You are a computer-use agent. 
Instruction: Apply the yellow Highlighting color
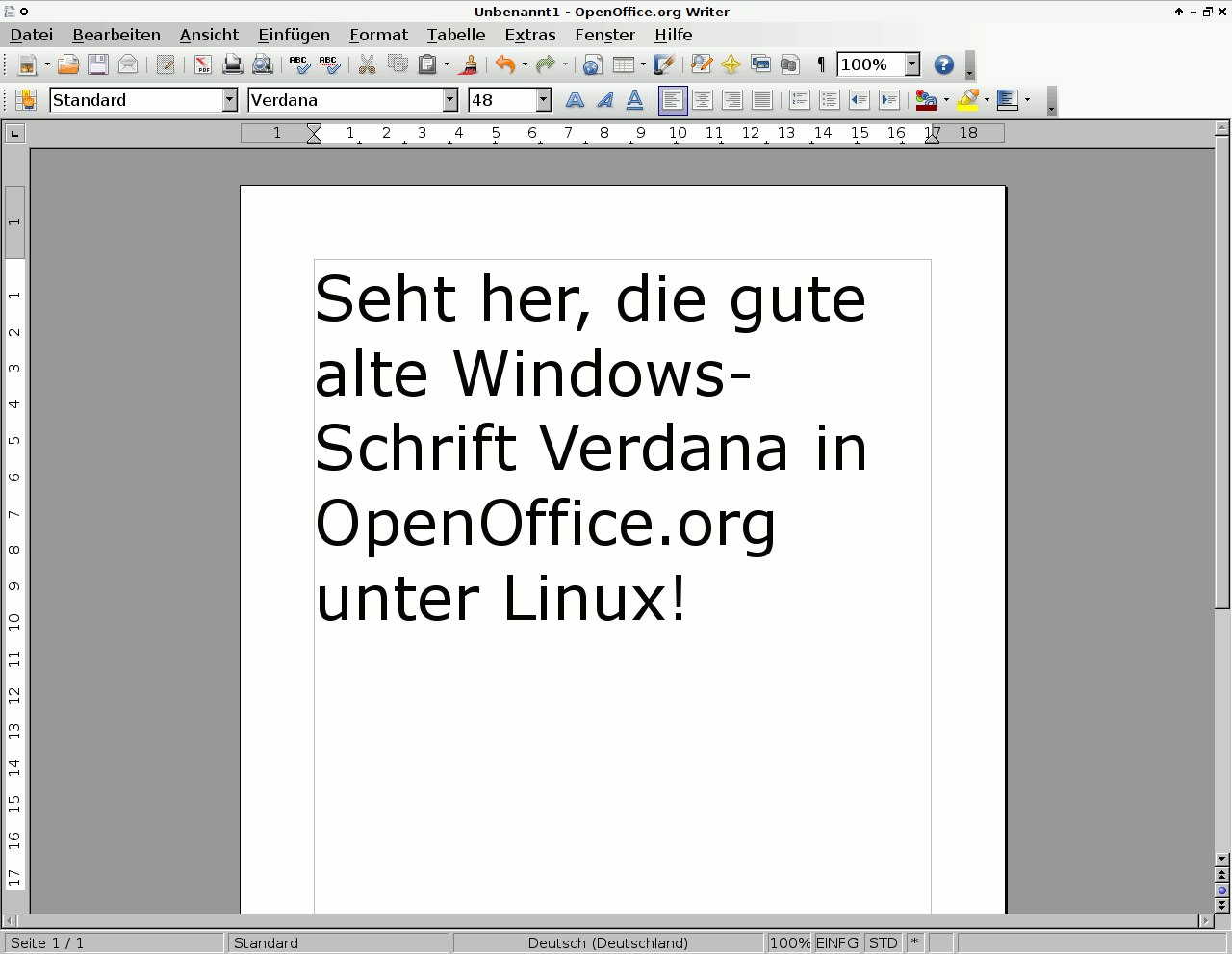click(x=967, y=100)
